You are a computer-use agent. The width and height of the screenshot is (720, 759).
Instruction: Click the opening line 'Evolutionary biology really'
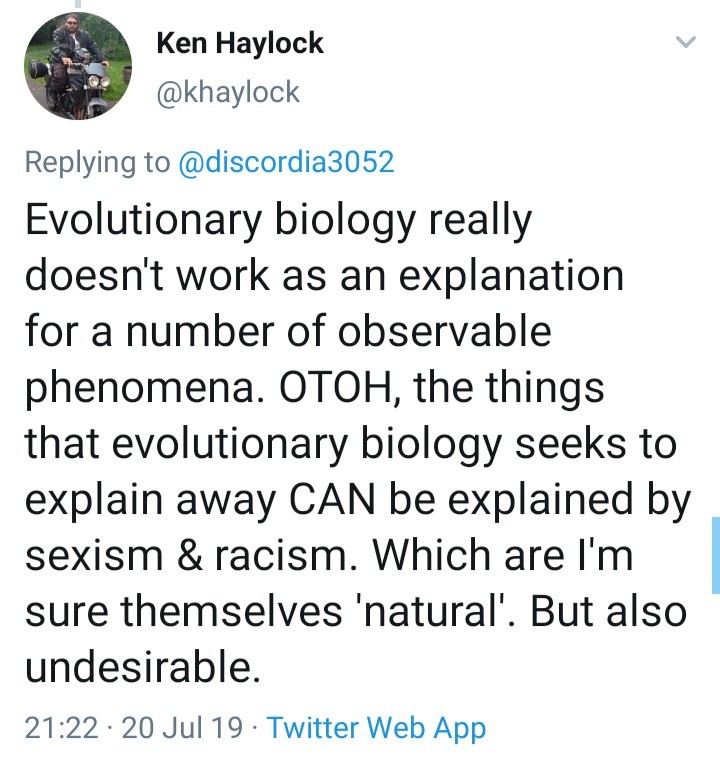278,222
